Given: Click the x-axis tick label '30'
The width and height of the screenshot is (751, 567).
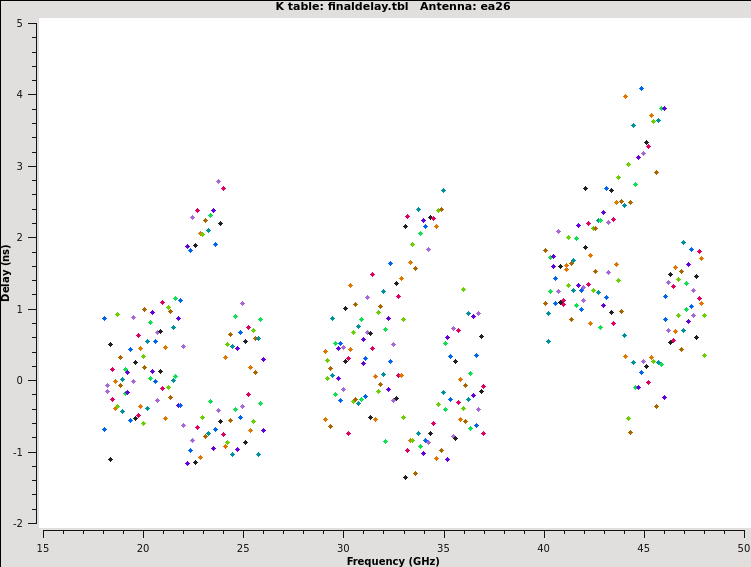Looking at the screenshot, I should click(343, 548).
